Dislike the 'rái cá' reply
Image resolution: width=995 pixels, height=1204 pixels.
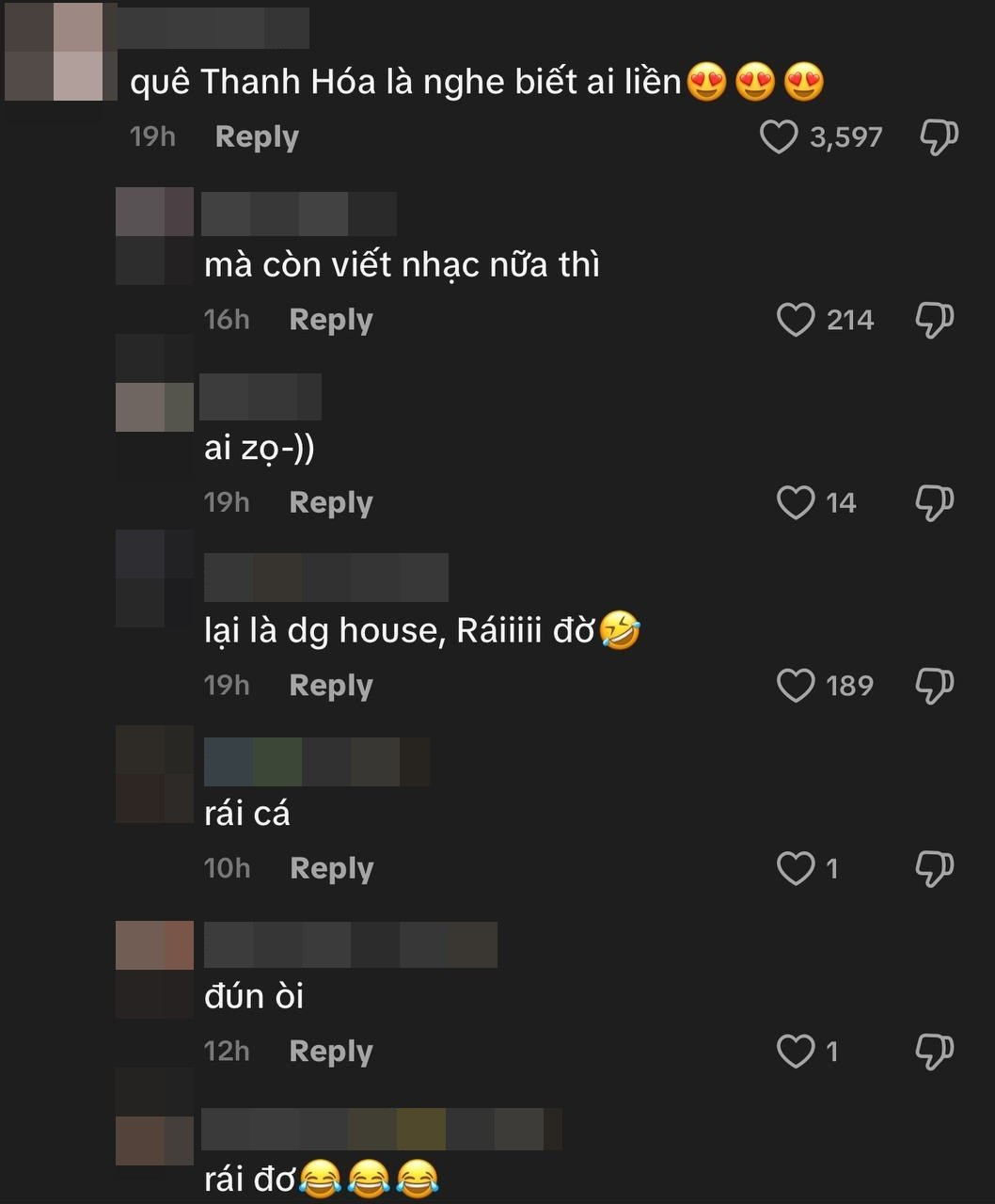tap(935, 868)
